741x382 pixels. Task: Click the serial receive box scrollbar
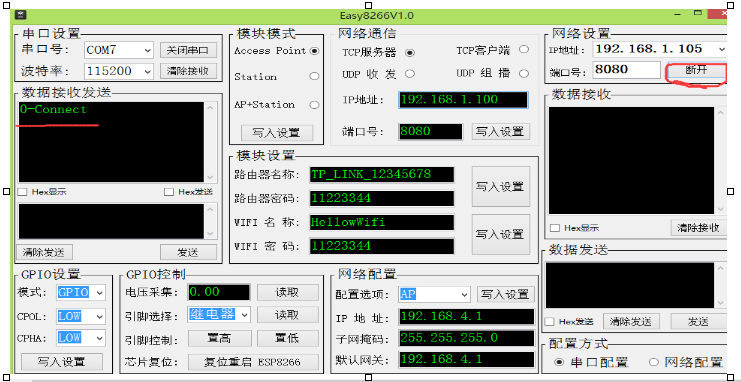tap(211, 142)
